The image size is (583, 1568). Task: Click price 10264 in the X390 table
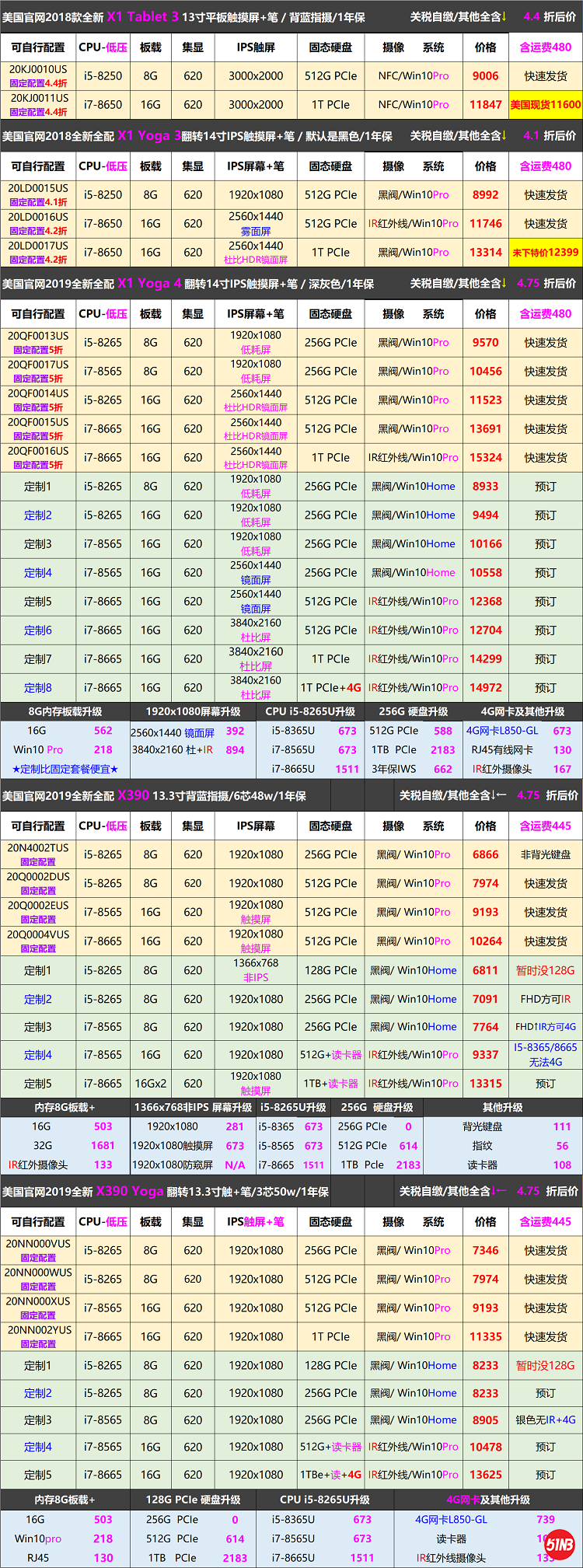pos(486,941)
